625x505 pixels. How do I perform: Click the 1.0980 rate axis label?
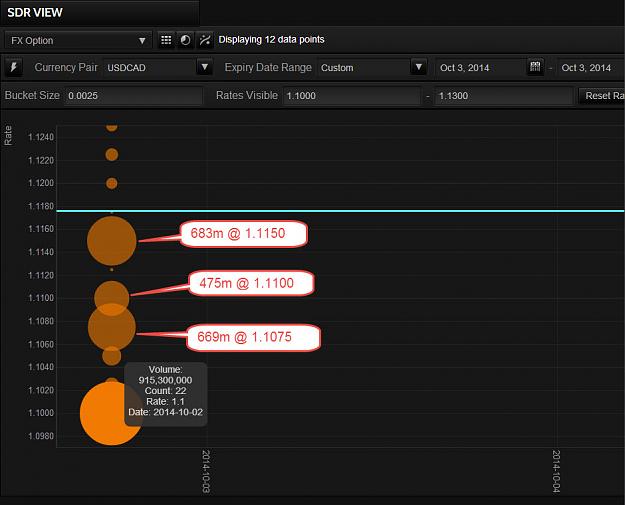click(41, 436)
